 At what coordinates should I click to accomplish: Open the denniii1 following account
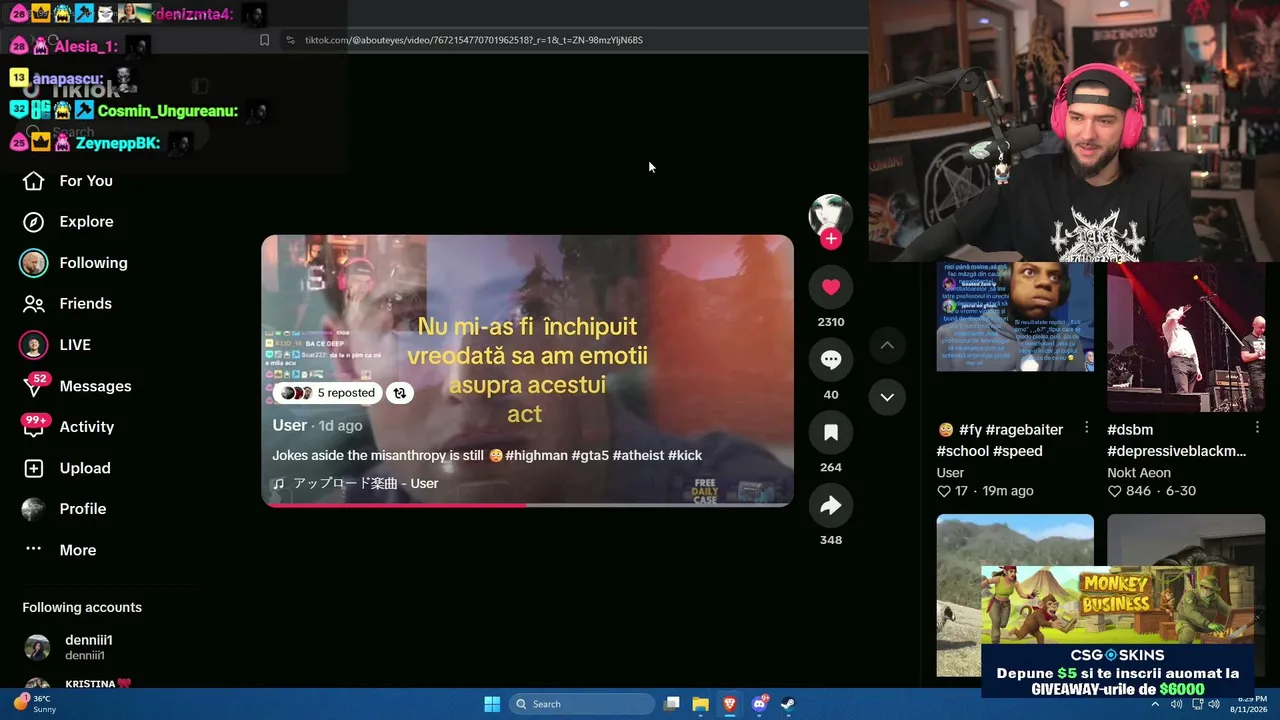coord(68,647)
